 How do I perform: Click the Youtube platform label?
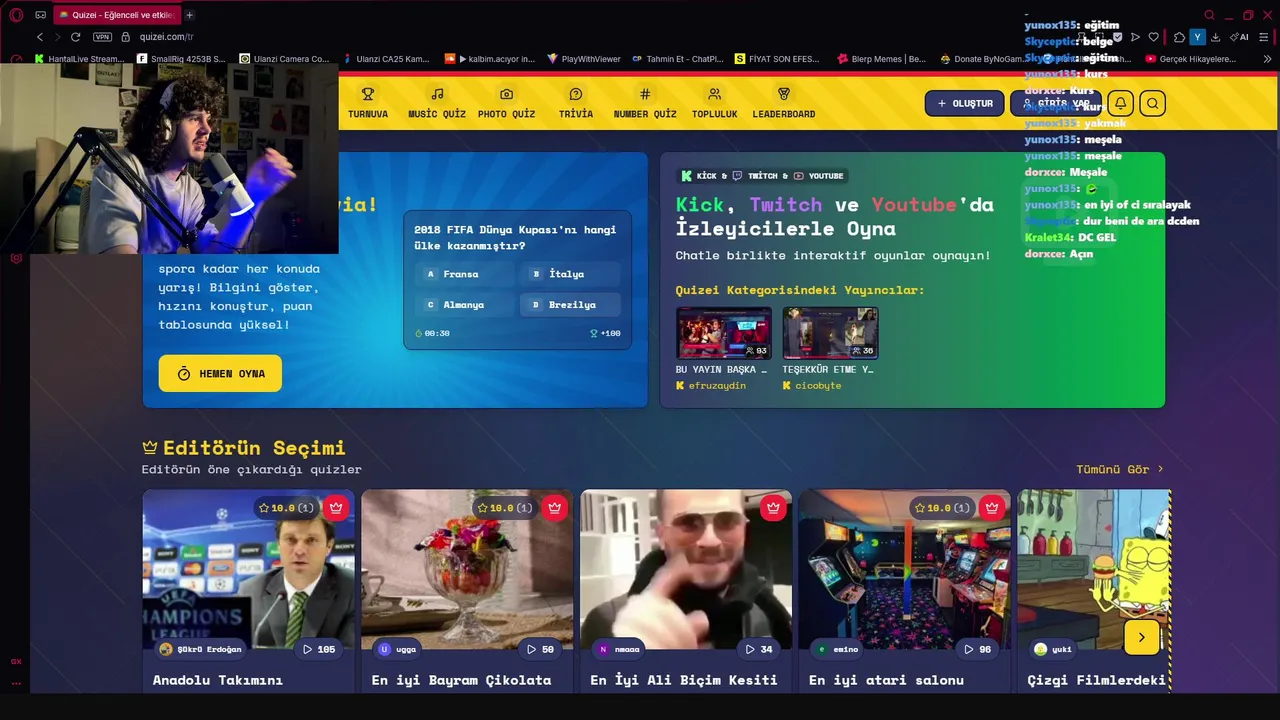[x=818, y=176]
